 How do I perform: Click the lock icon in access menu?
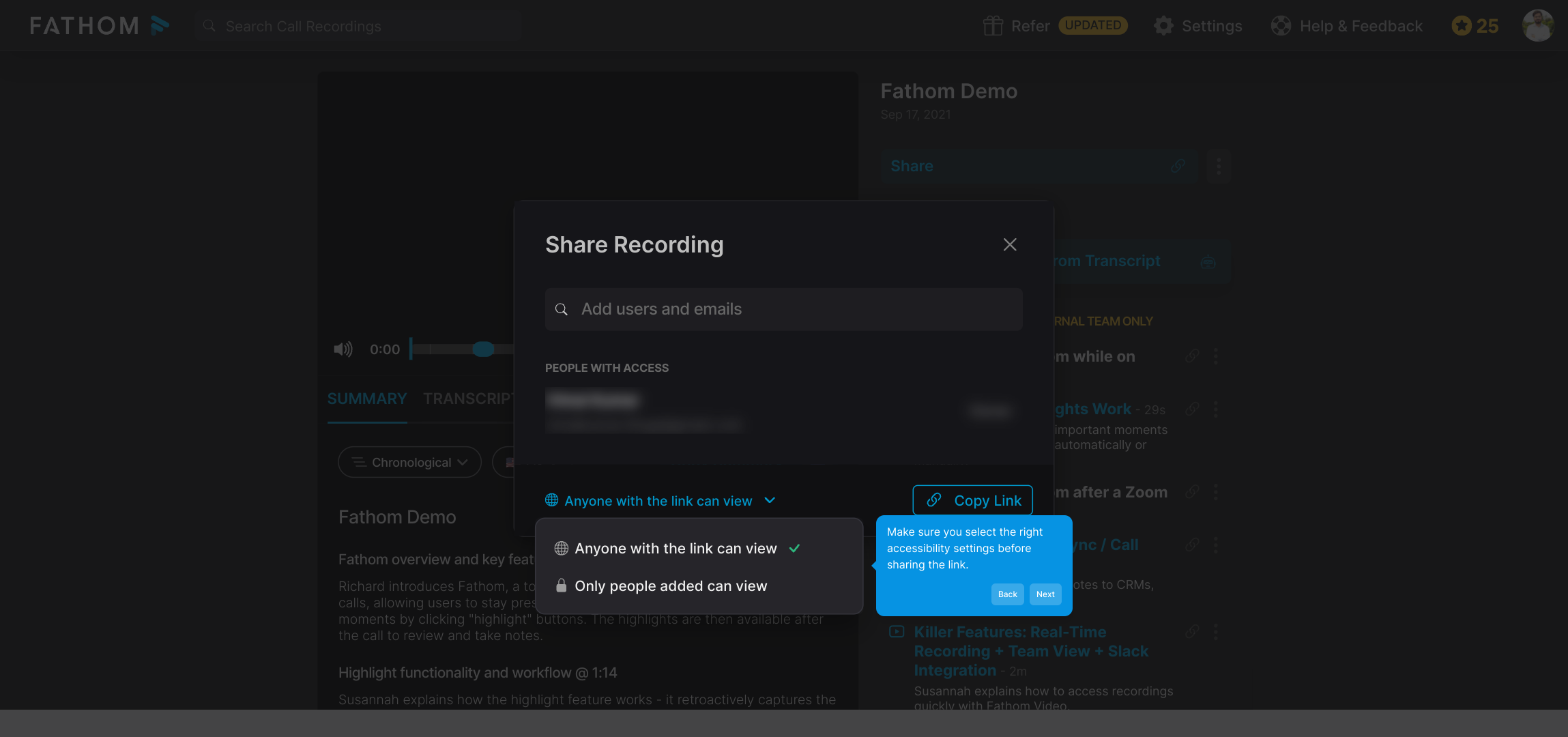tap(562, 586)
